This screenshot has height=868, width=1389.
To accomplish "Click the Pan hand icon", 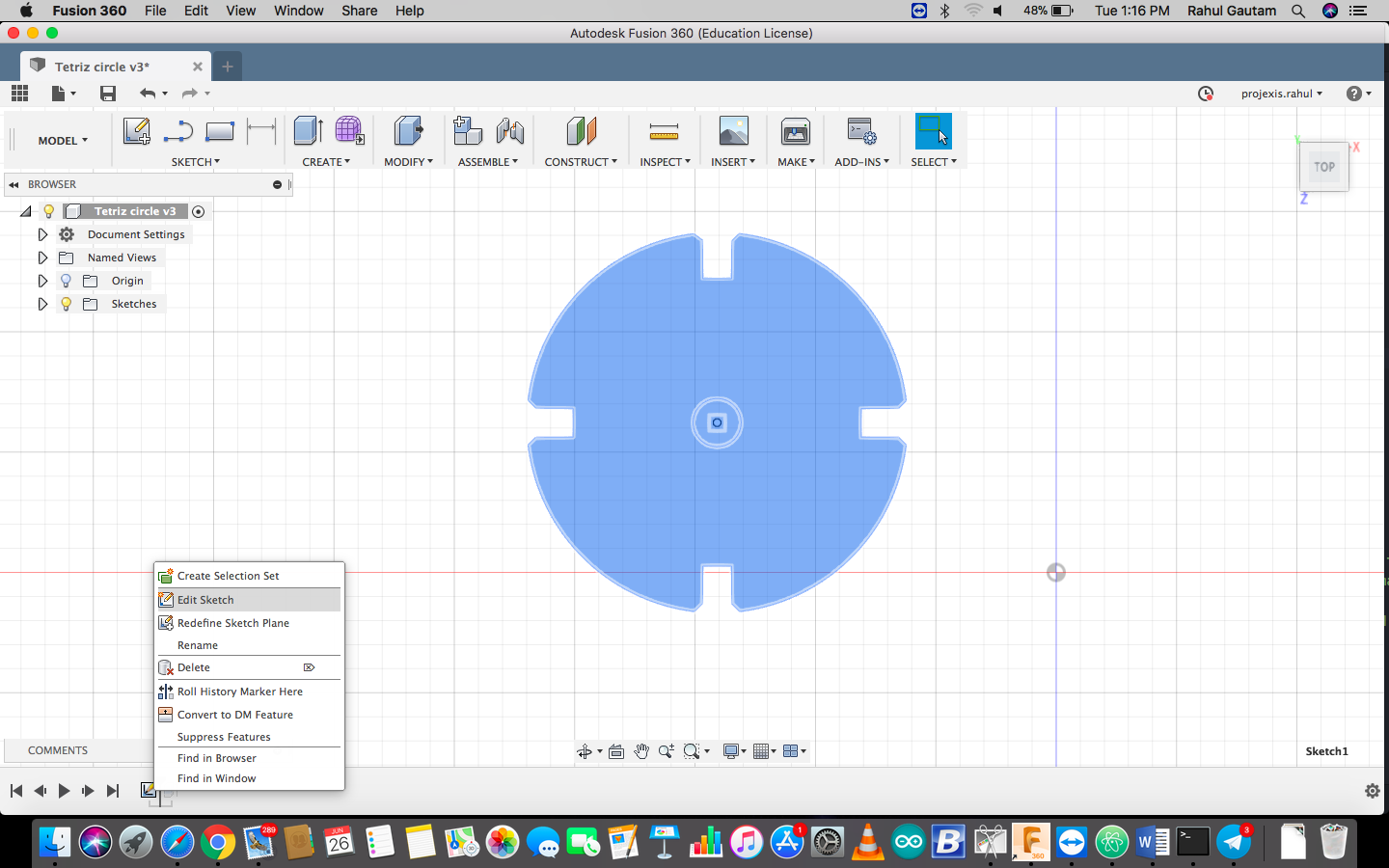I will pyautogui.click(x=641, y=751).
